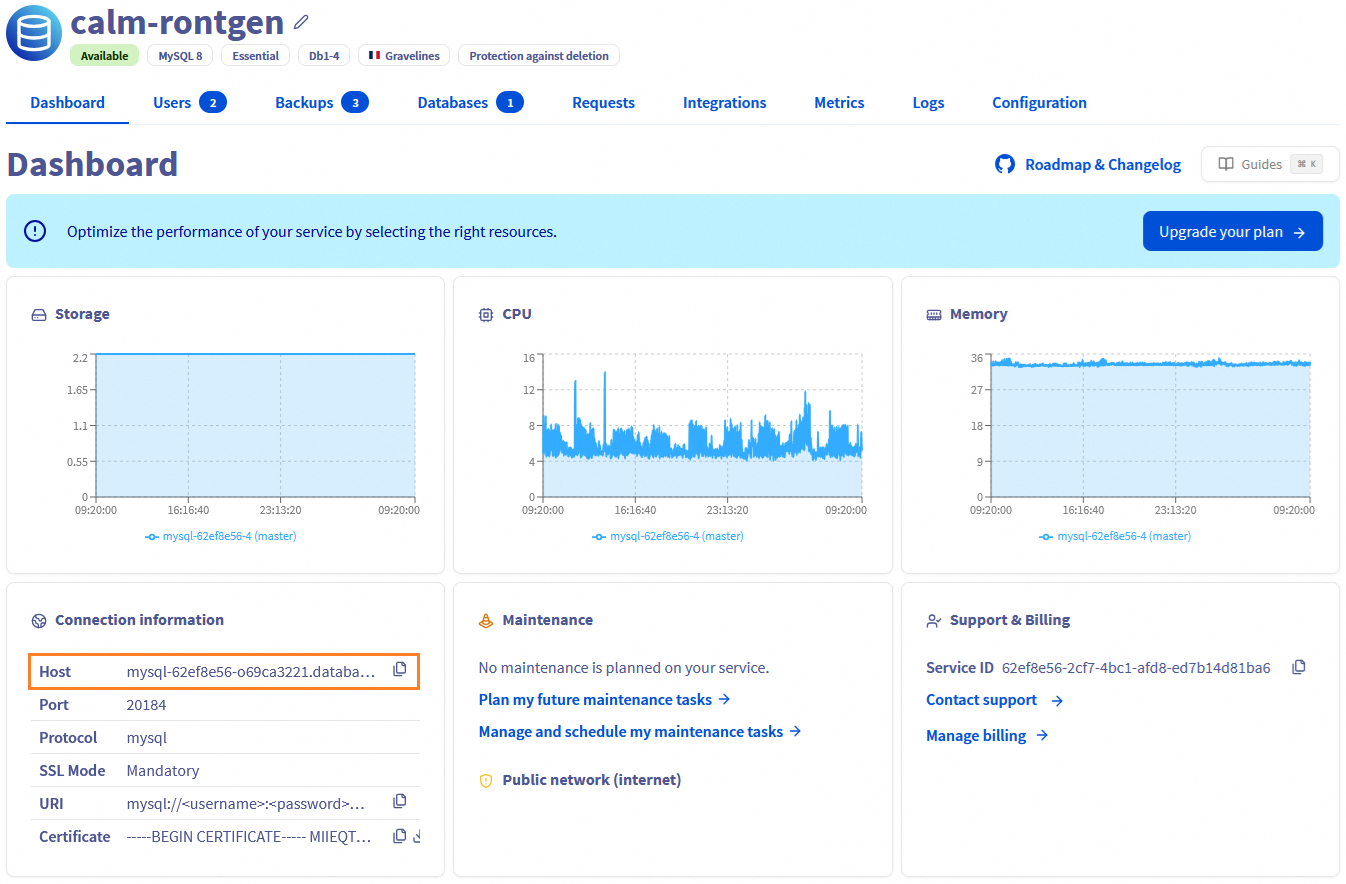Copy the Host value to clipboard
Screen dimensions: 1346x884
pos(400,670)
